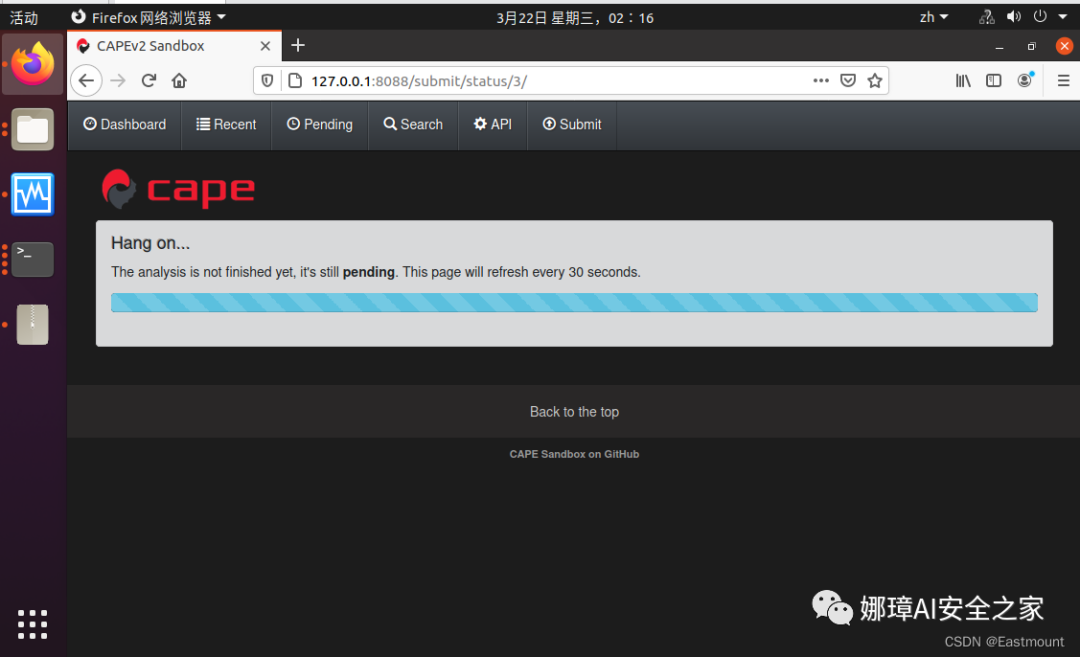Viewport: 1080px width, 657px height.
Task: Expand the Firefox 网络浏览器 app menu
Action: pyautogui.click(x=149, y=17)
